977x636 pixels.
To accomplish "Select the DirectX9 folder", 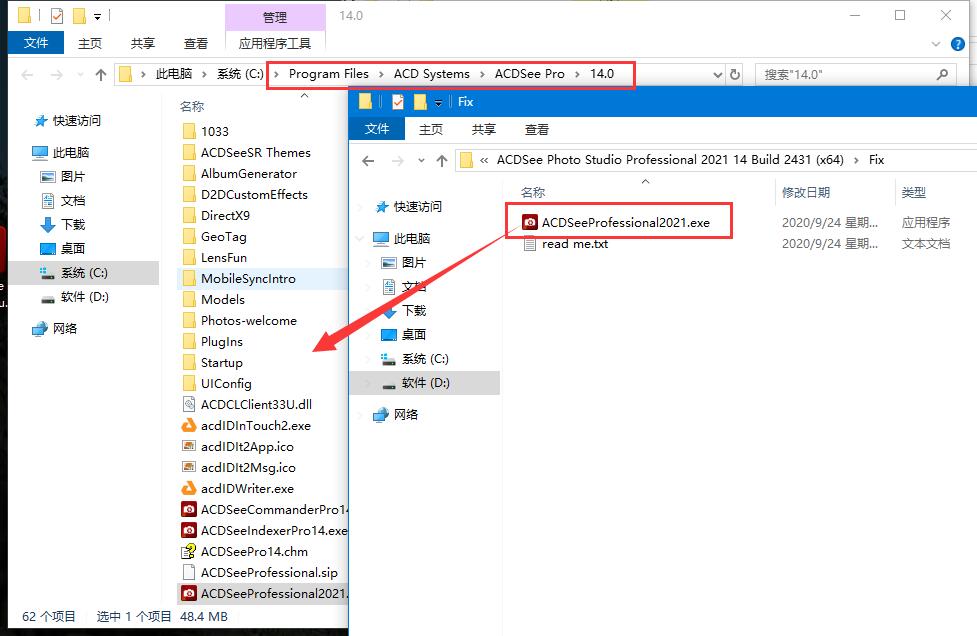I will [216, 216].
